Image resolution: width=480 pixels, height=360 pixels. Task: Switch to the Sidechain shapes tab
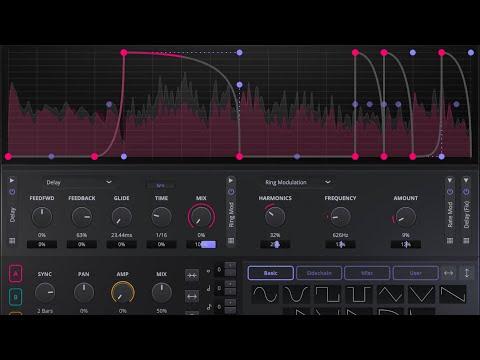[319, 273]
